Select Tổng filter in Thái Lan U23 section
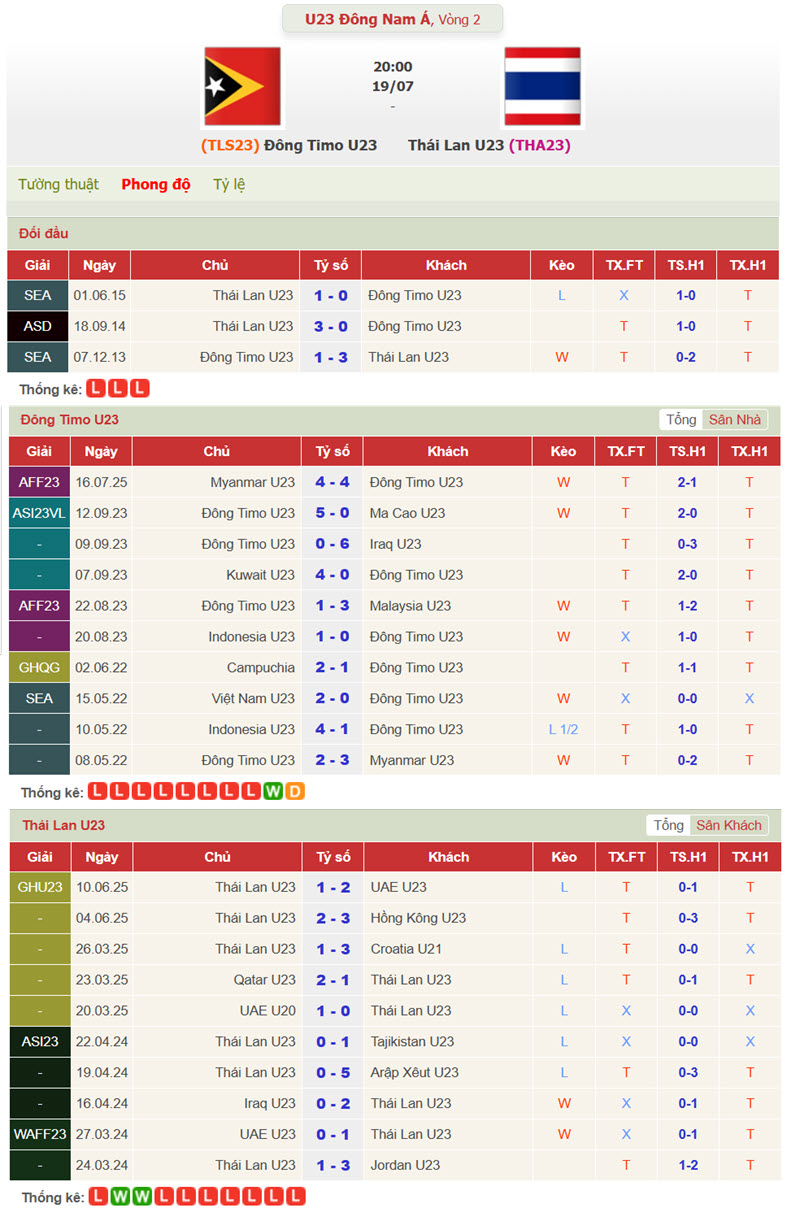This screenshot has width=800, height=1208. tap(668, 825)
